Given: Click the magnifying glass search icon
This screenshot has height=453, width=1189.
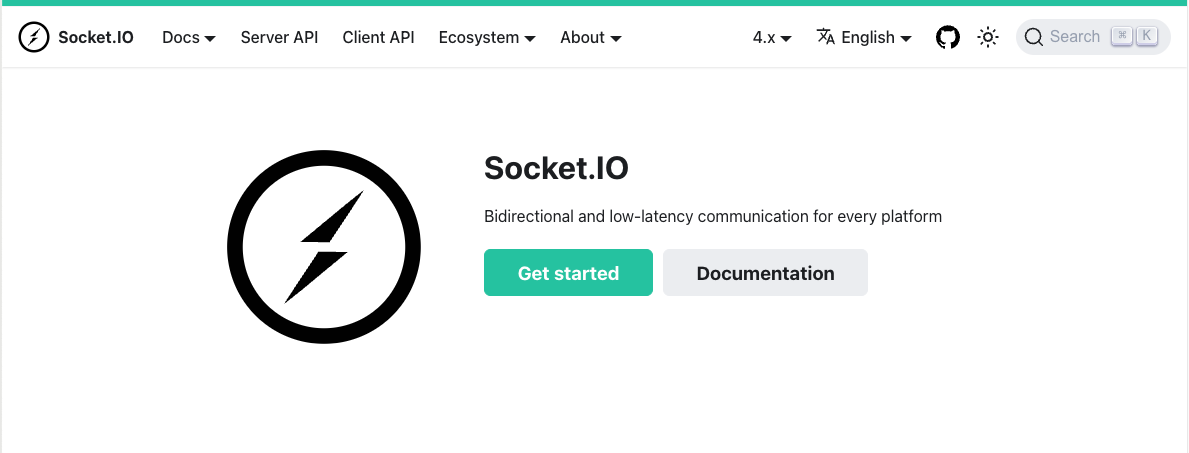Looking at the screenshot, I should click(1034, 37).
